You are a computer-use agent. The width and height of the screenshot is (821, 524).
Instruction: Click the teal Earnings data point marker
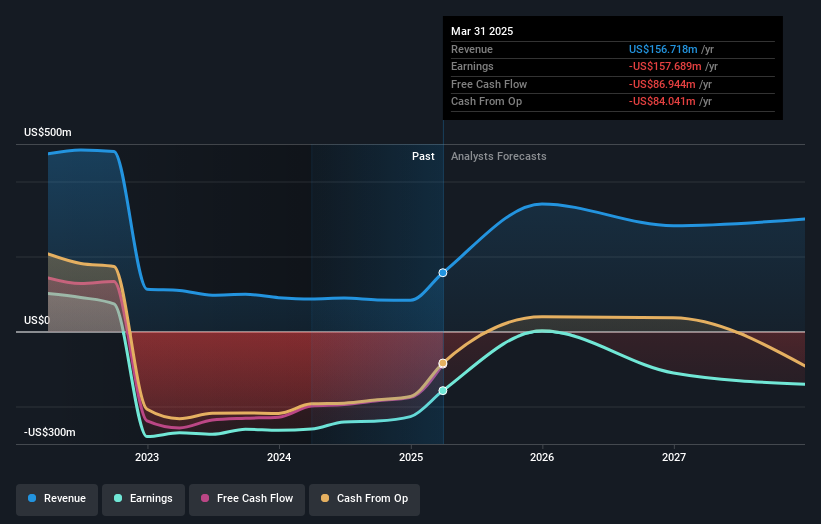pyautogui.click(x=443, y=391)
